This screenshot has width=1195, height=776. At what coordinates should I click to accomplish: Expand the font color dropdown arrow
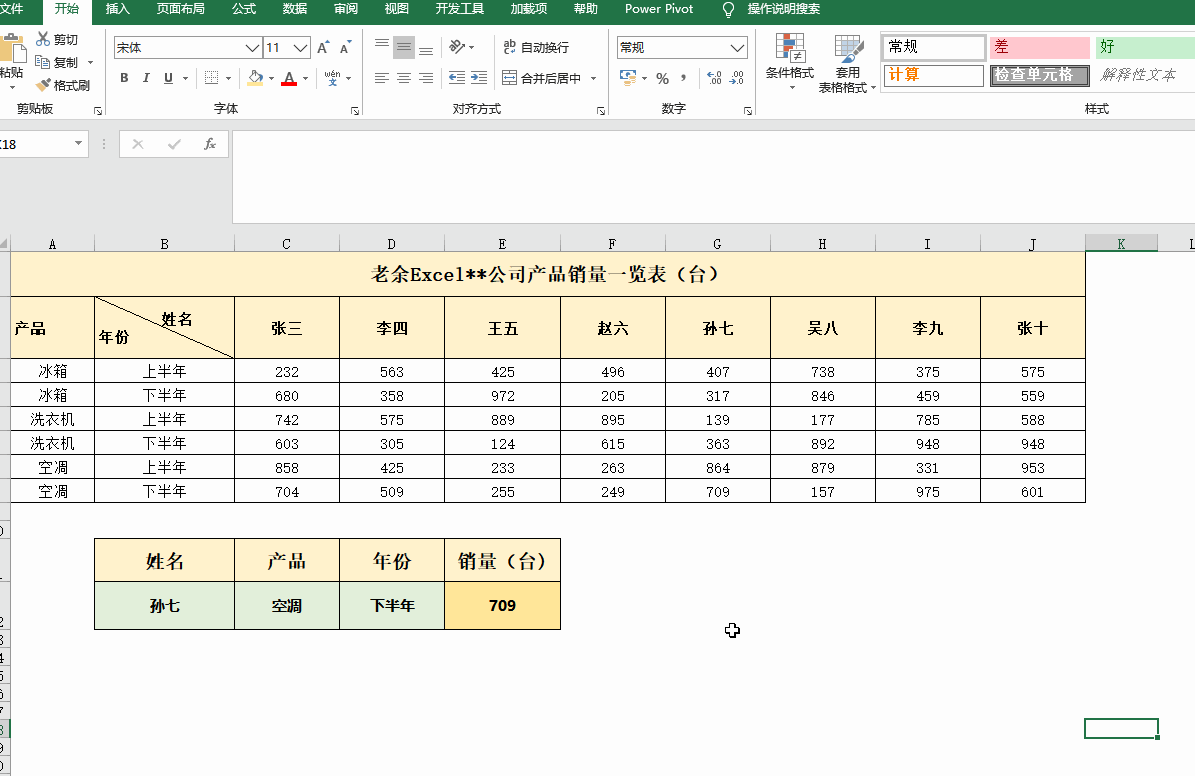coord(306,78)
